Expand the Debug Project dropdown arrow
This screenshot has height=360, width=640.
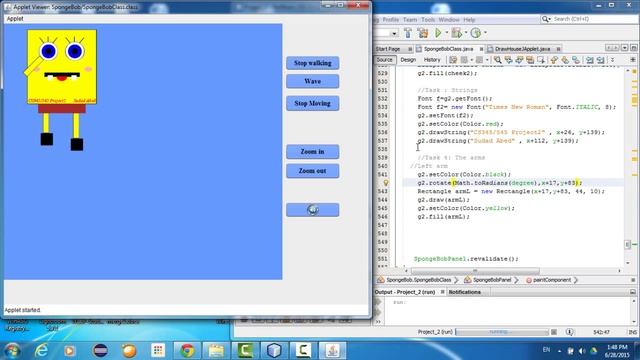click(x=466, y=33)
